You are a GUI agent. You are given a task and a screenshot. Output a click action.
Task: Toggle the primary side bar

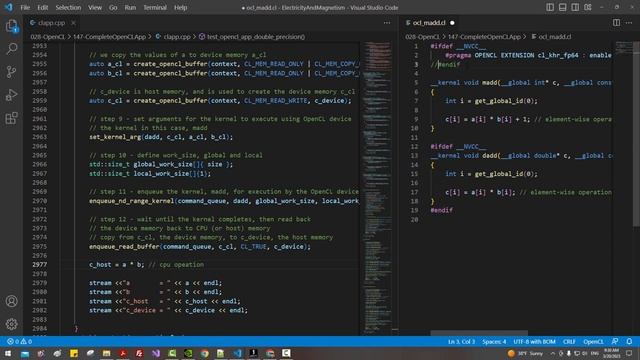click(x=550, y=7)
